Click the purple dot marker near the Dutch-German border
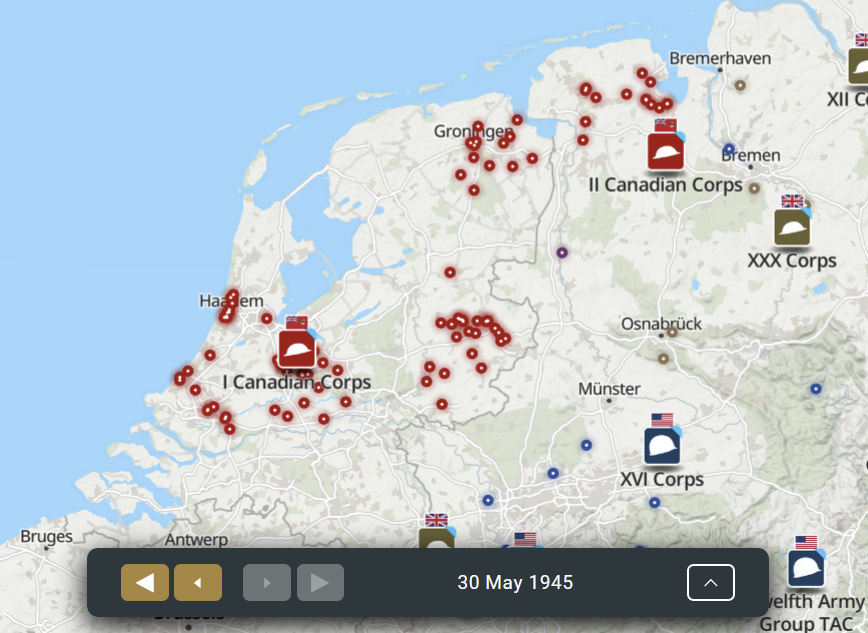This screenshot has width=868, height=633. coord(562,253)
